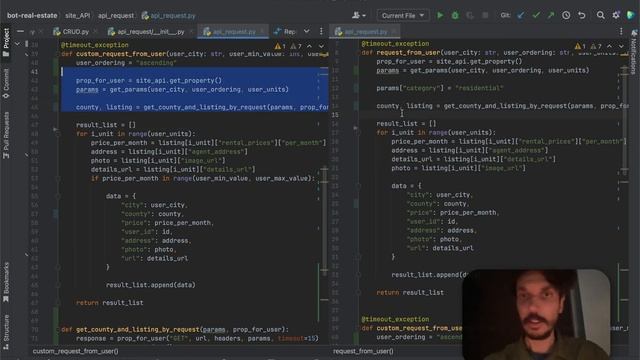Fold the for loop in left editor gutter

pyautogui.click(x=57, y=134)
